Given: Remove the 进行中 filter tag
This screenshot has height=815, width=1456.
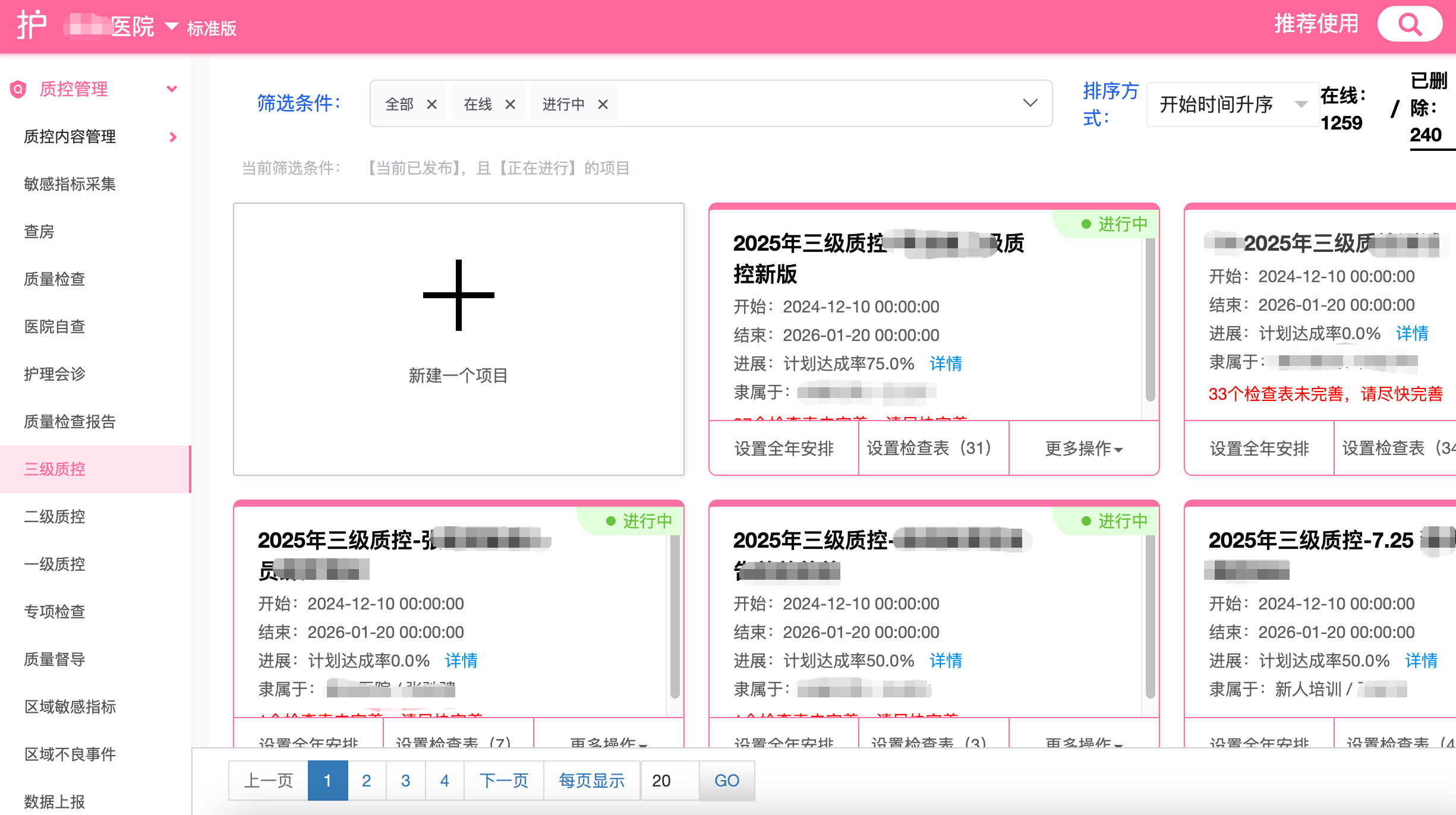Looking at the screenshot, I should click(x=603, y=105).
